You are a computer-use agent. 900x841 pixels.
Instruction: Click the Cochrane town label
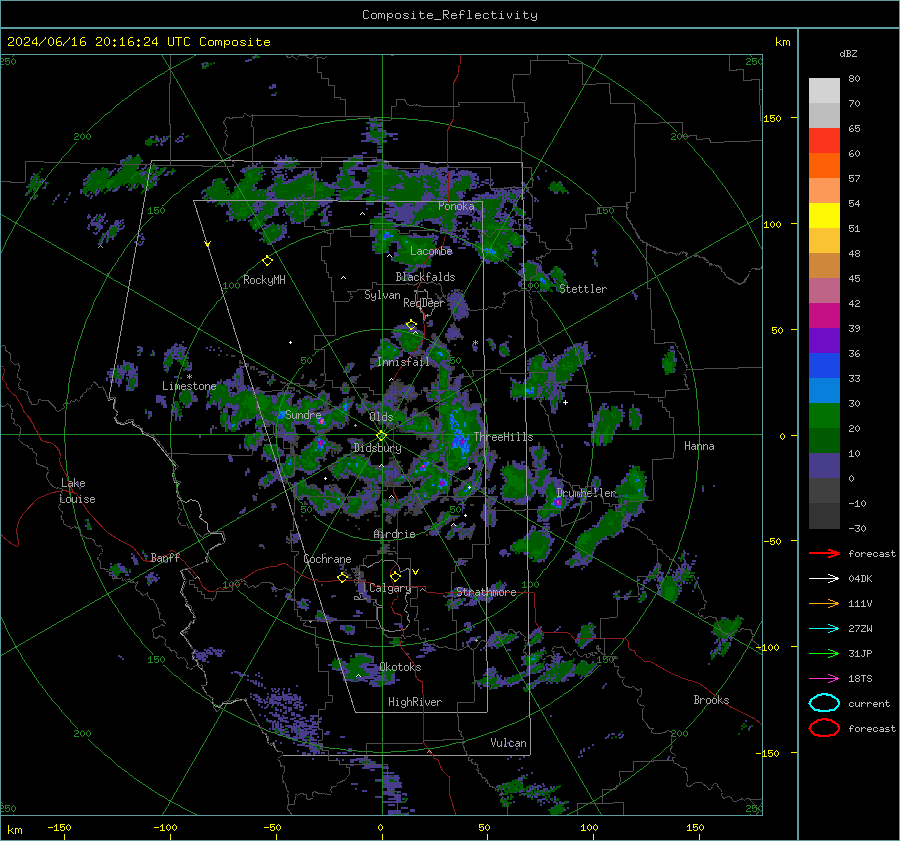point(327,559)
